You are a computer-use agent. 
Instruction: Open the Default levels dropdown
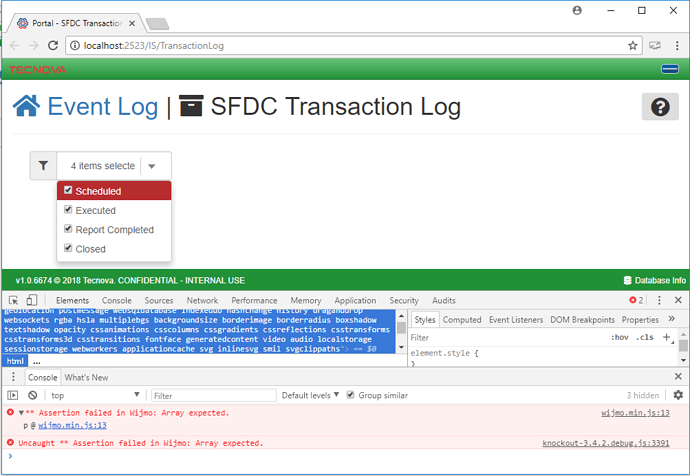pos(311,395)
